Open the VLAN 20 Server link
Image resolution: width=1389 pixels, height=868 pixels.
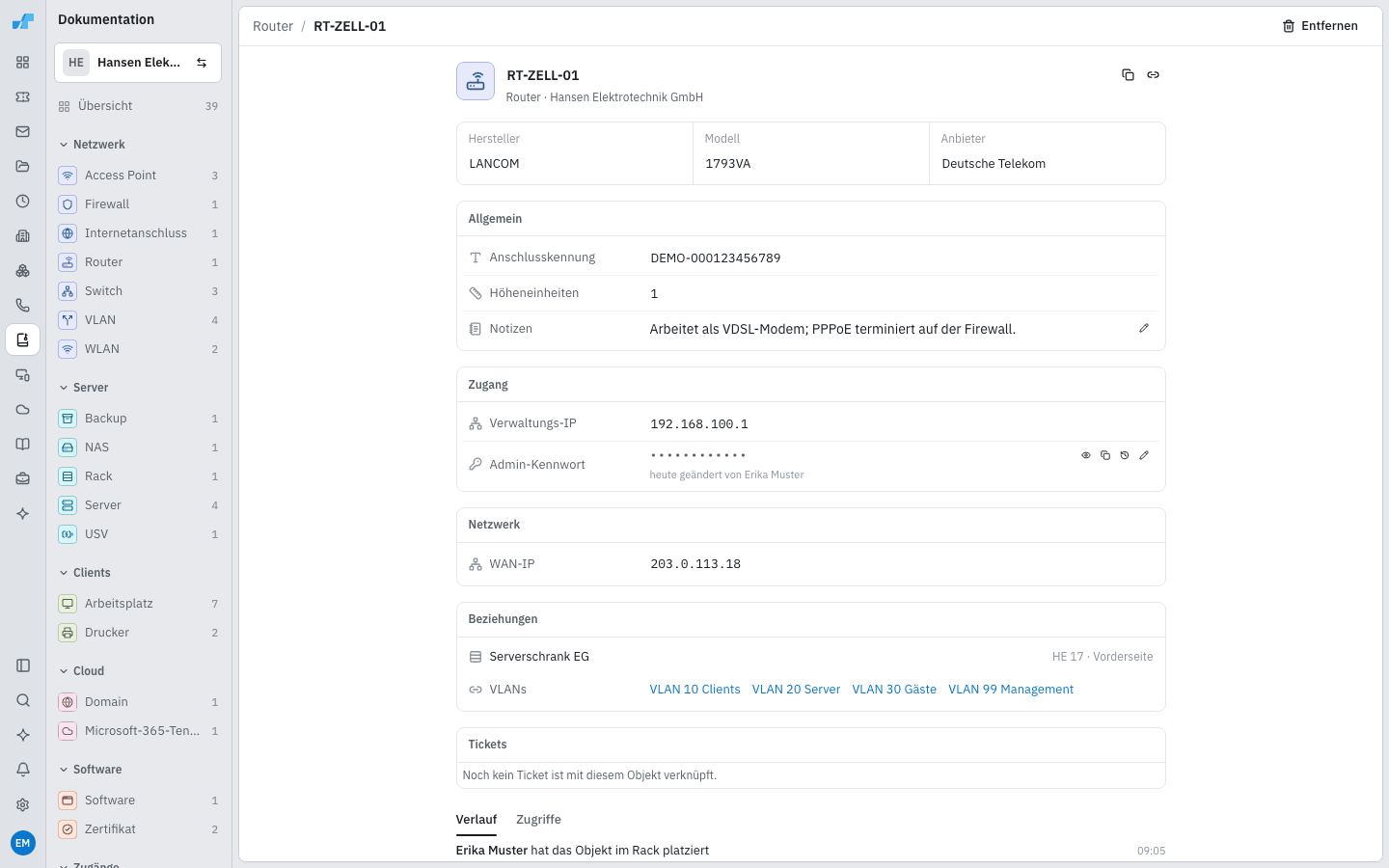(x=796, y=690)
